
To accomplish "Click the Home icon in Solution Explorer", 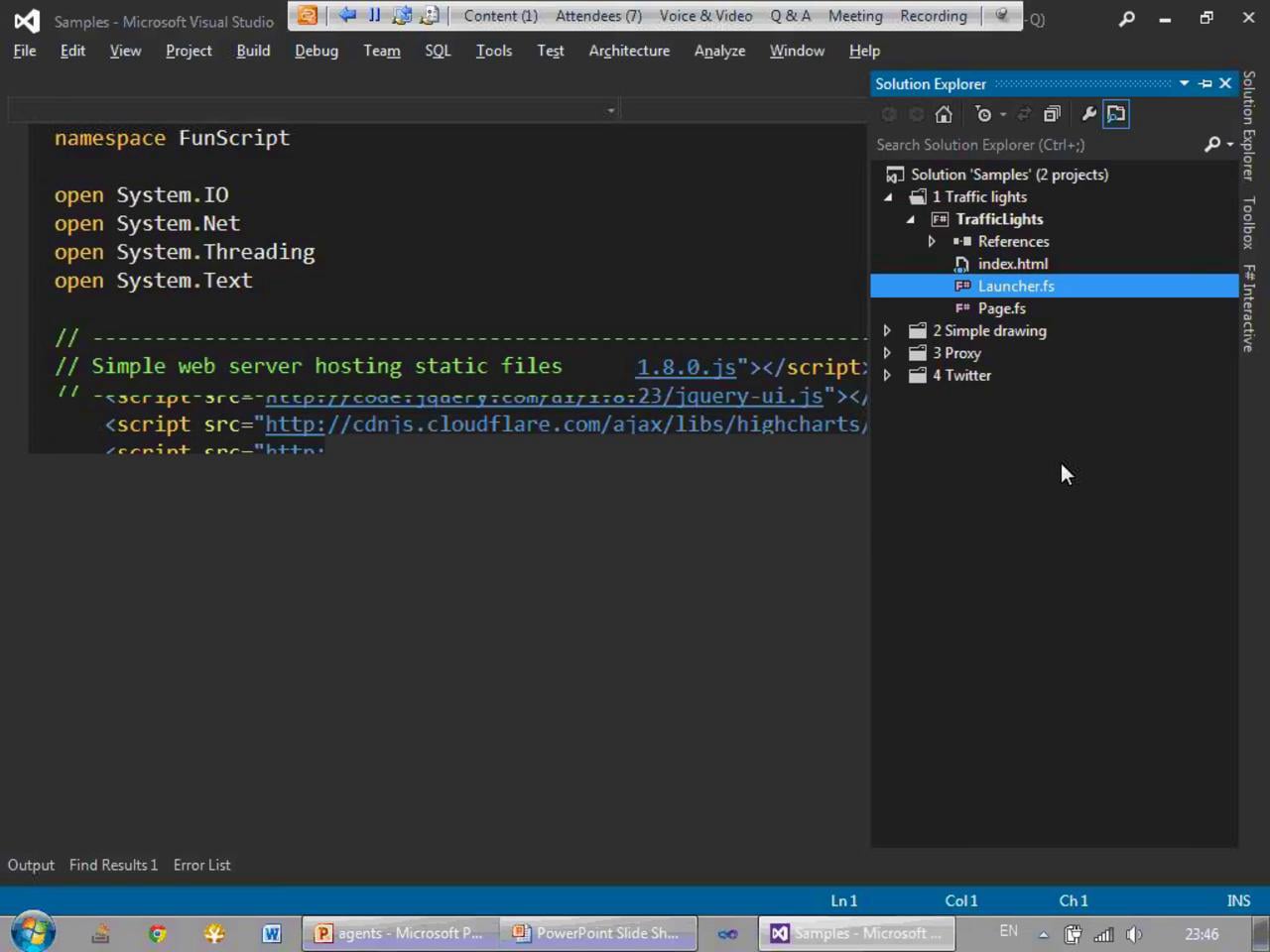I will 944,114.
